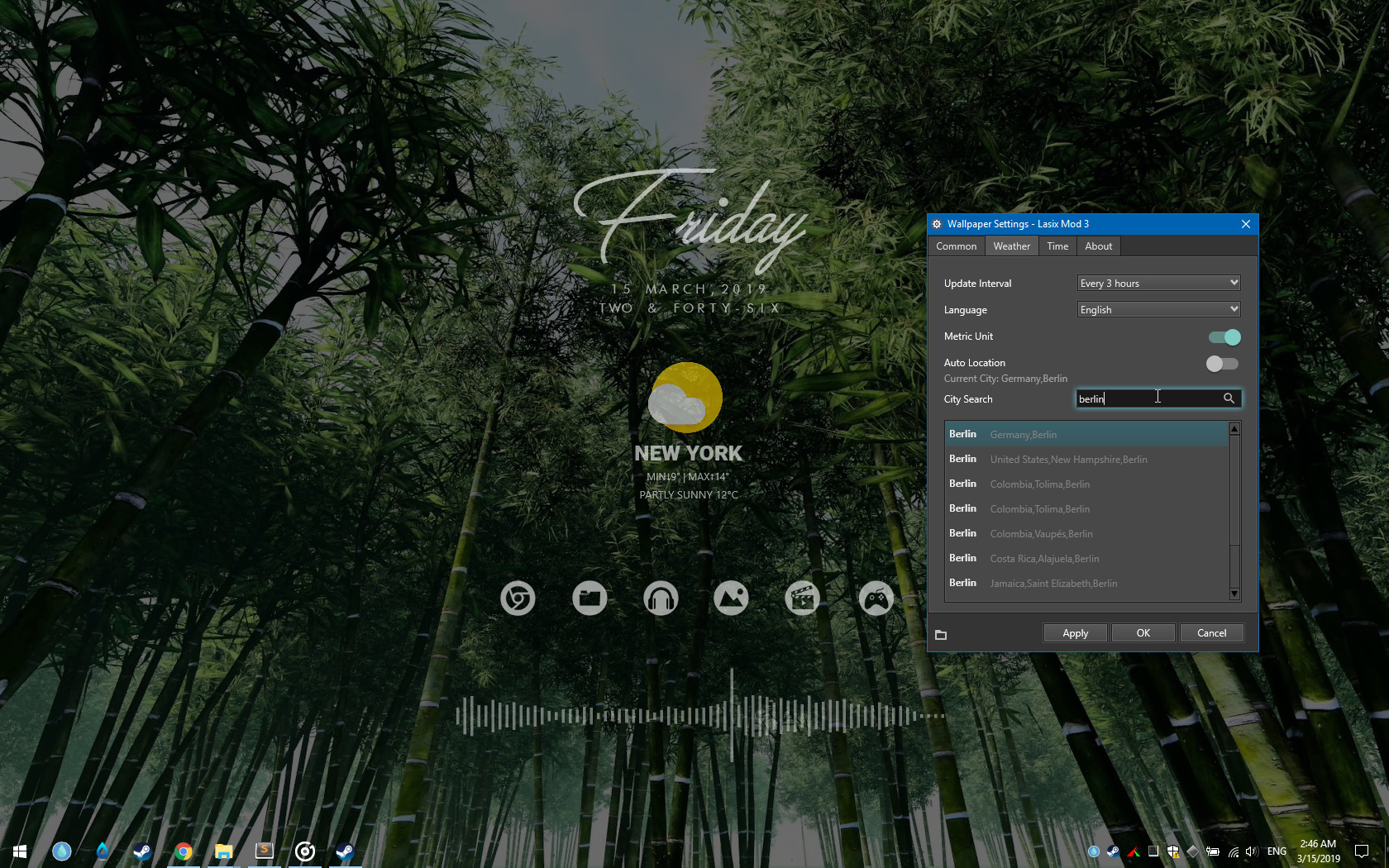The width and height of the screenshot is (1389, 868).
Task: Open Rainmeter from the system tray droplet icon
Action: click(x=1093, y=851)
